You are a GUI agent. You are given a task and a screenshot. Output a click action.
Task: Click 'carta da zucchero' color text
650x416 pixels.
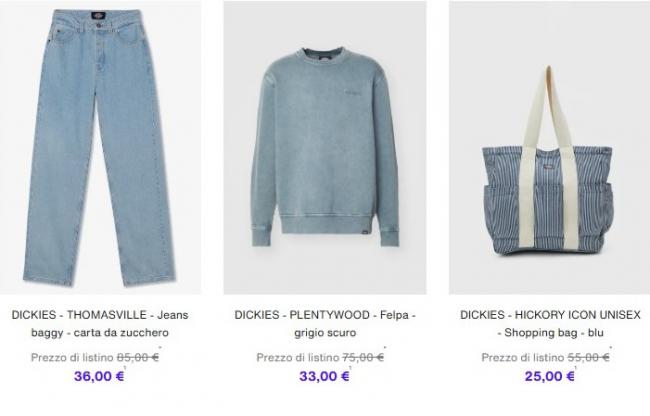(121, 332)
